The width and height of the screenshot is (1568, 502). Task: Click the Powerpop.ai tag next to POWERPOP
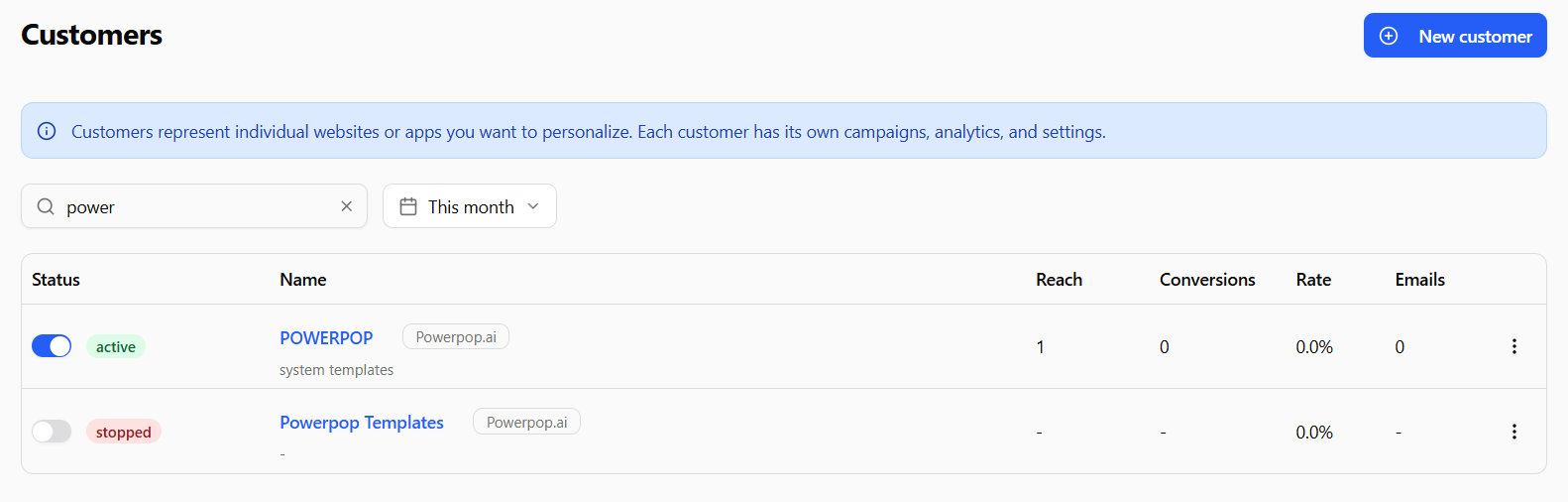tap(456, 337)
